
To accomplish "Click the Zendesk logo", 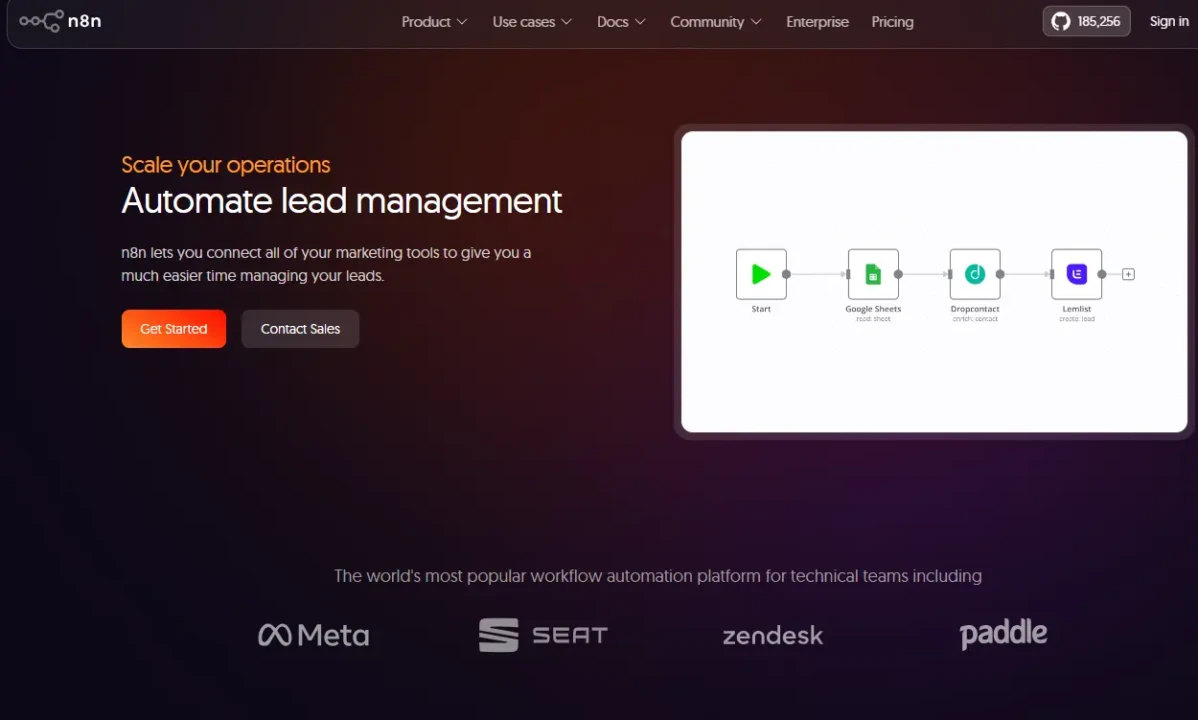I will tap(772, 635).
